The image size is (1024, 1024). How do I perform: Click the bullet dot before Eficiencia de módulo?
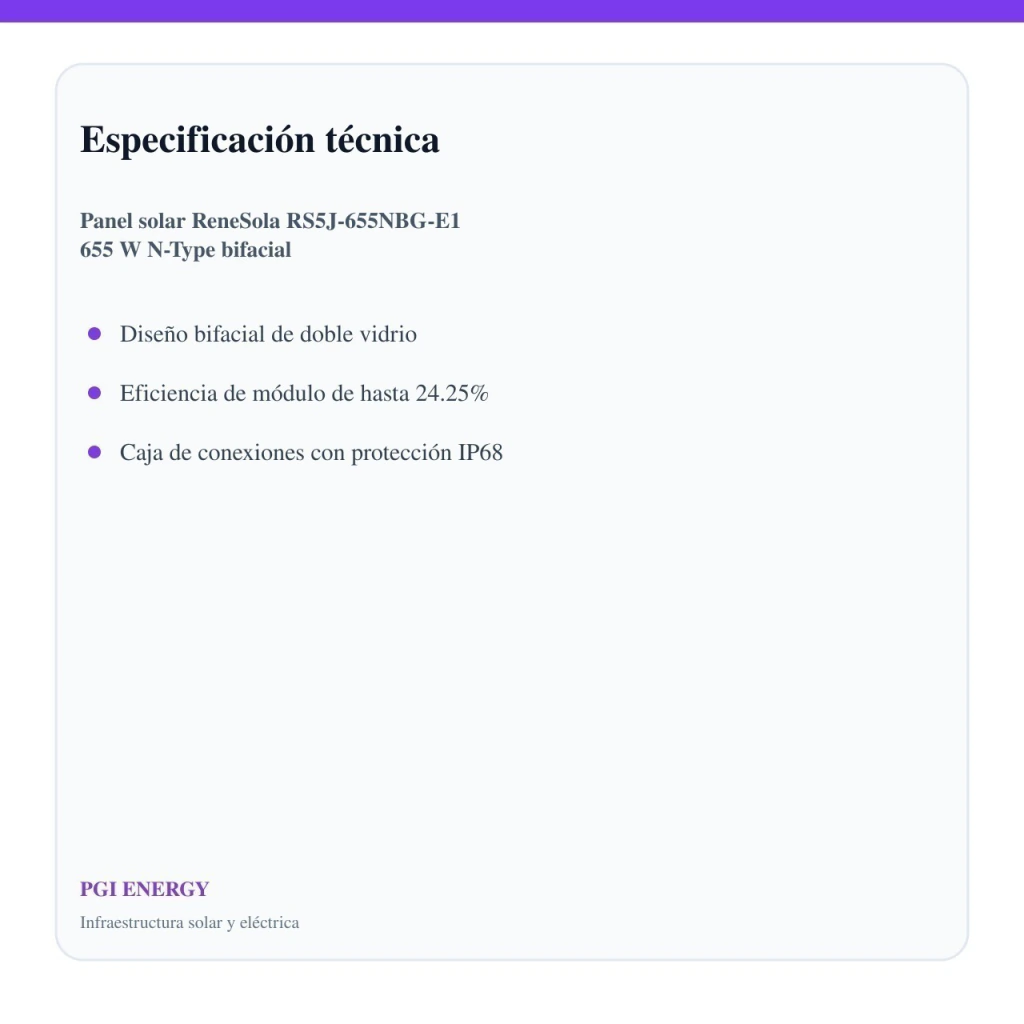(x=94, y=393)
